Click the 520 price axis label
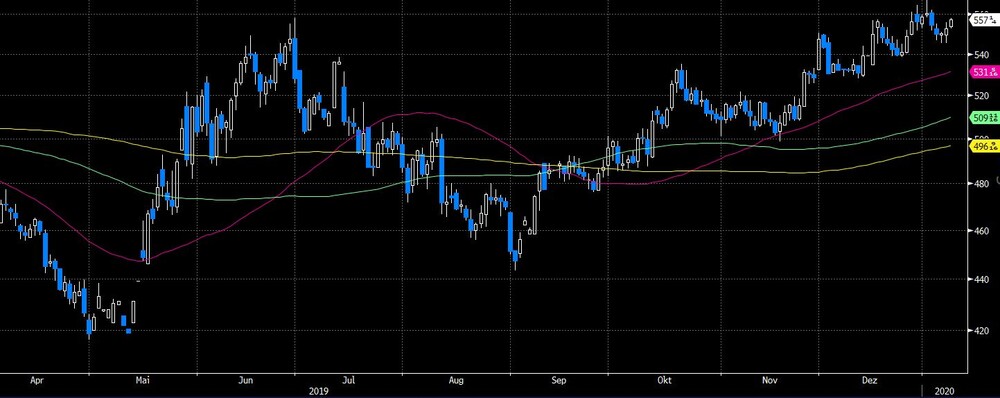The image size is (1000, 398). (x=981, y=96)
